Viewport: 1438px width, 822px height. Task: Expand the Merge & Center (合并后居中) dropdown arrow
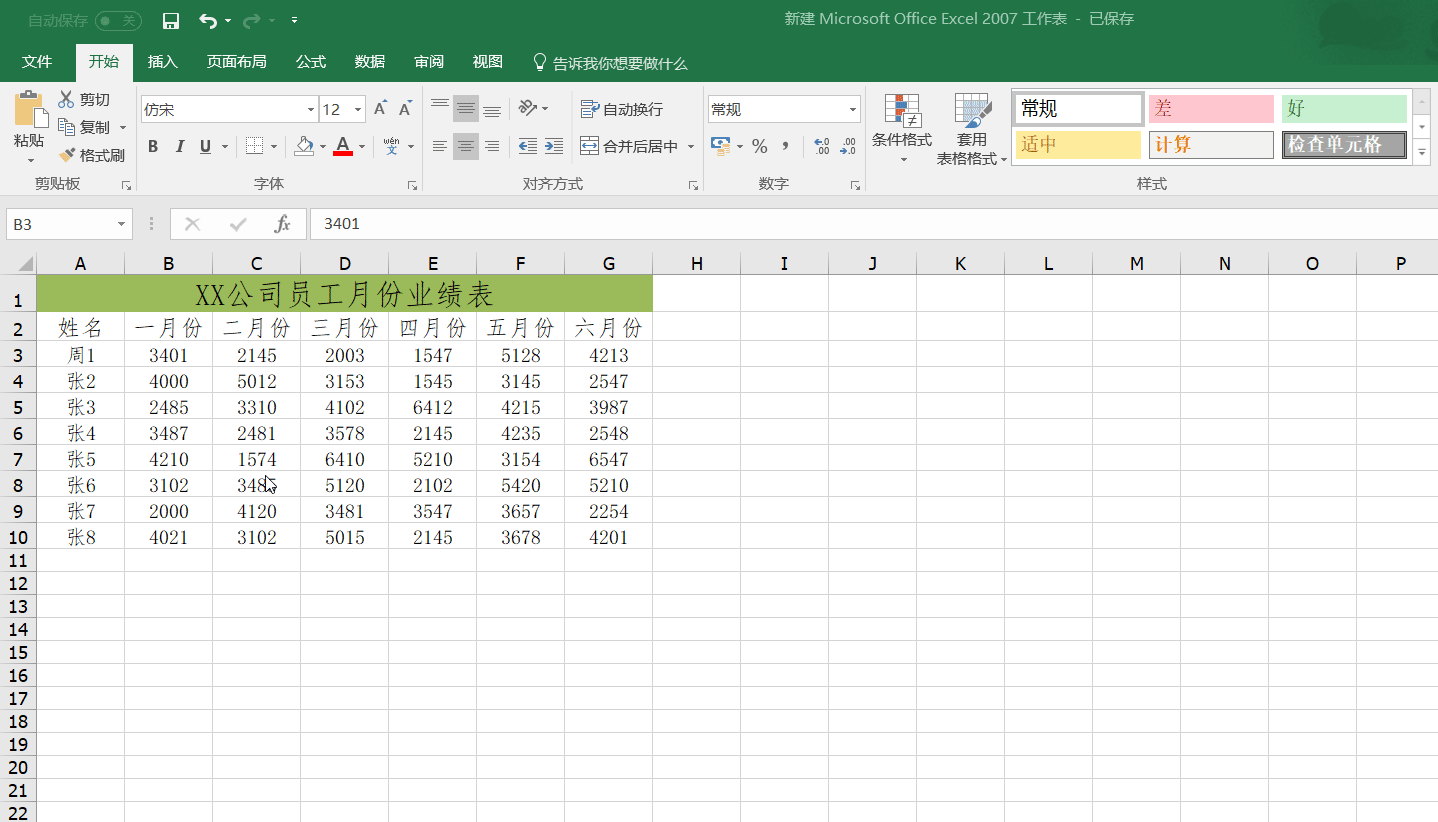tap(691, 146)
